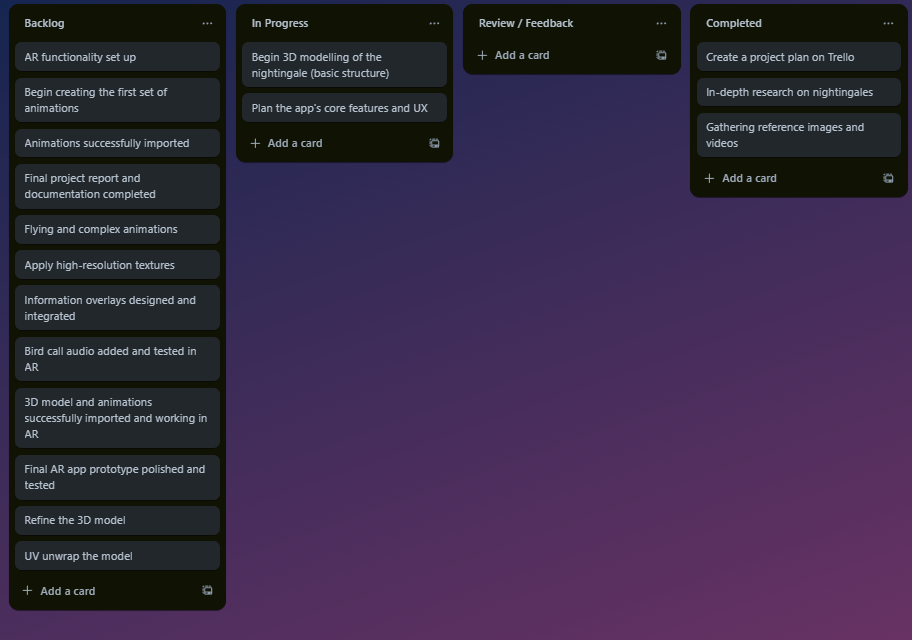Open Backlog list actions menu

[207, 23]
